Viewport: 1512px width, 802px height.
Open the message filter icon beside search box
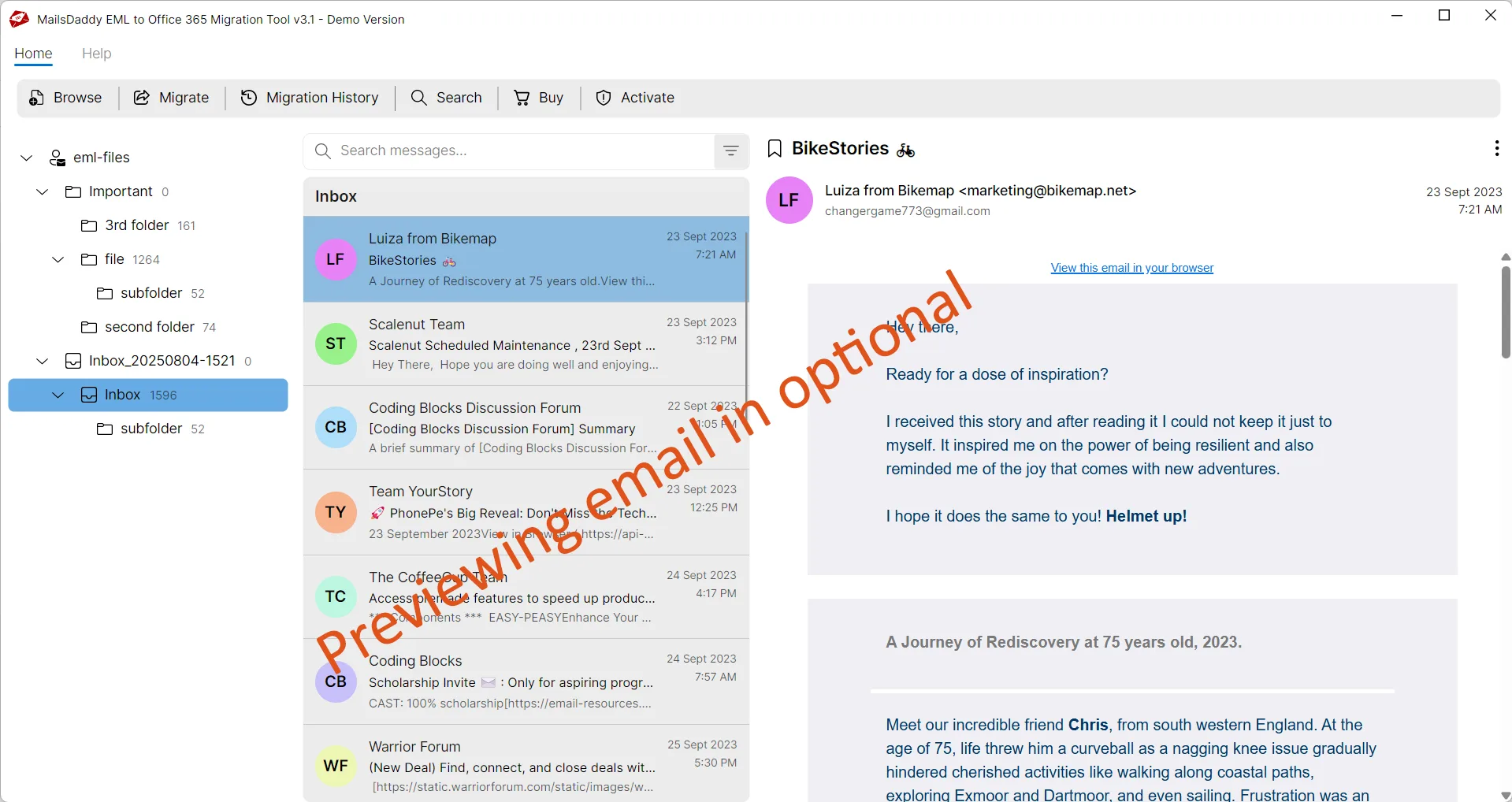730,150
